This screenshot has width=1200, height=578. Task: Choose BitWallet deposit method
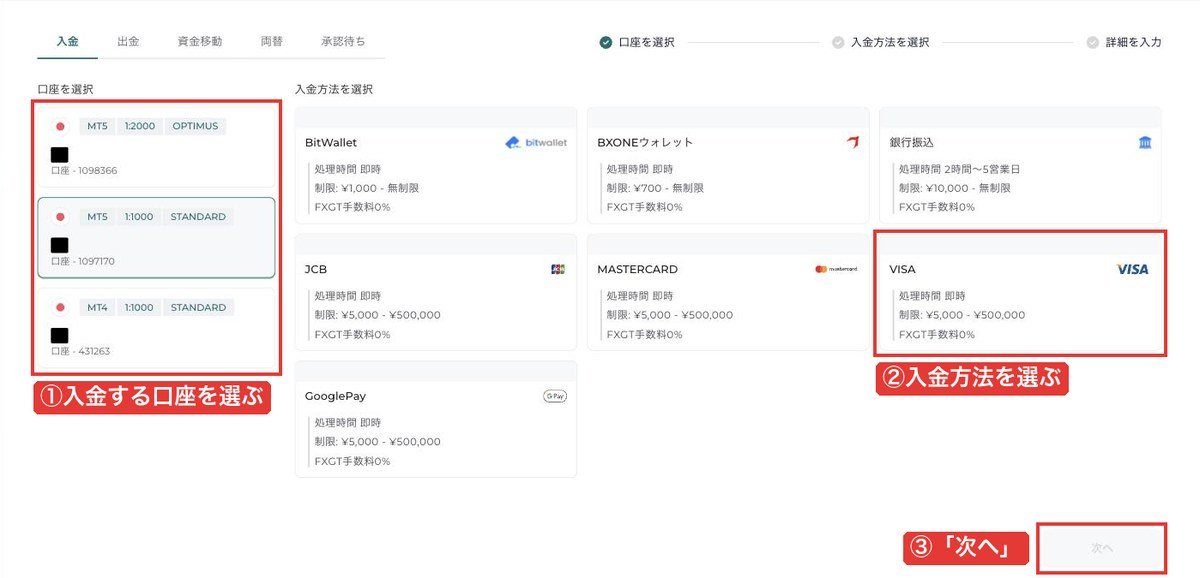coord(436,165)
